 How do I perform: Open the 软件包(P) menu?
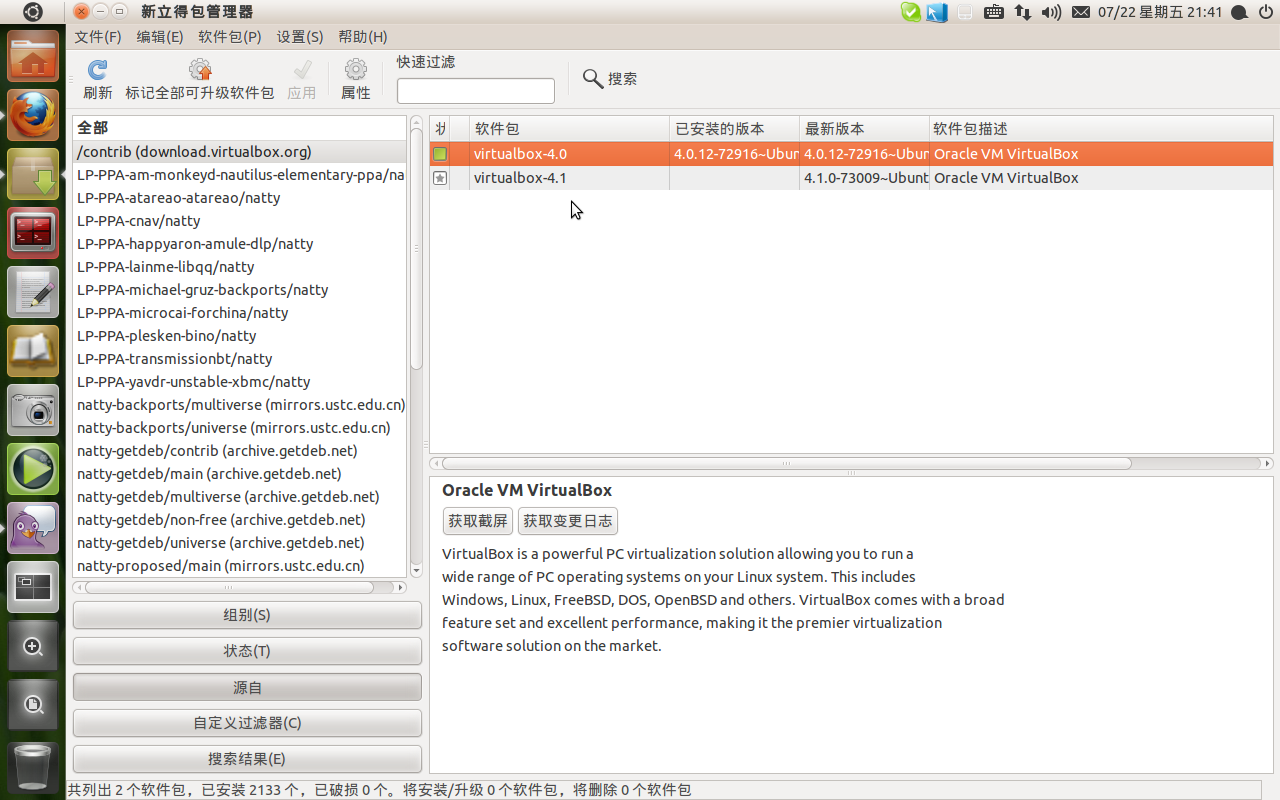pos(230,37)
